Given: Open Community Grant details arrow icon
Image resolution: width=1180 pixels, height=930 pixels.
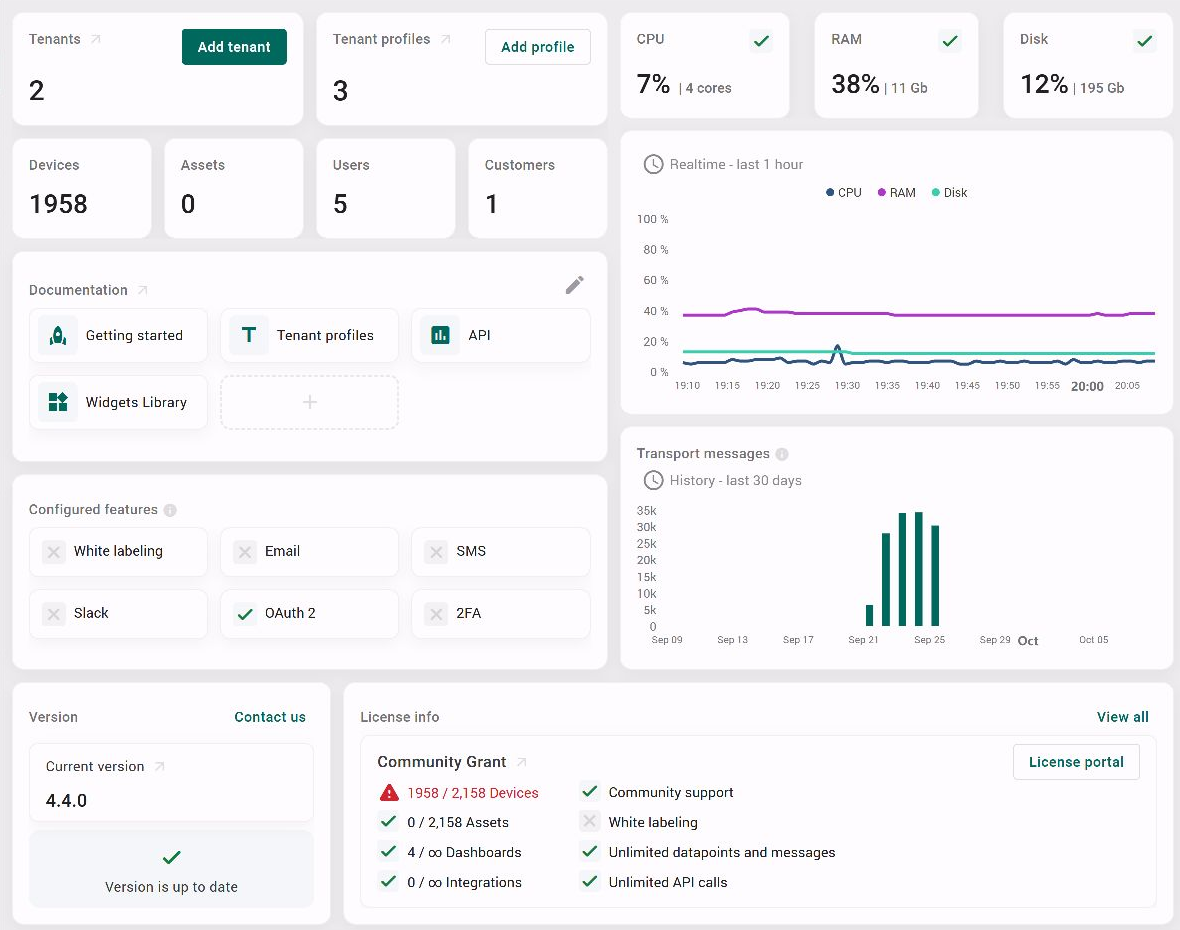Looking at the screenshot, I should [522, 762].
